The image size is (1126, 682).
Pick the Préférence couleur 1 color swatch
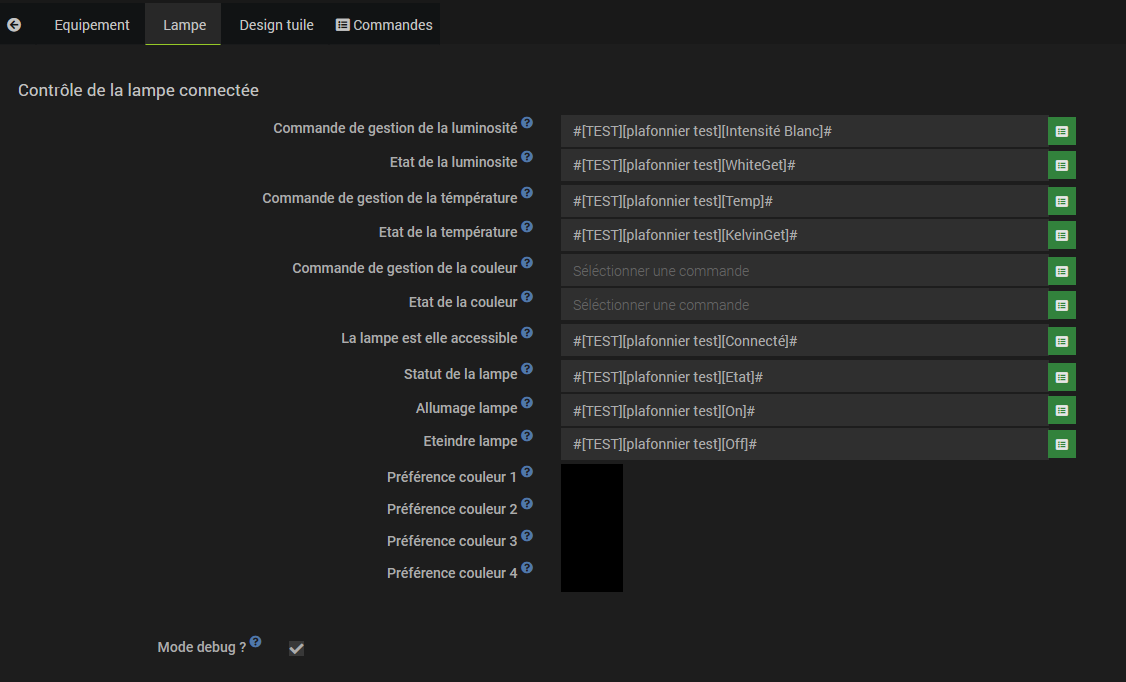[592, 480]
